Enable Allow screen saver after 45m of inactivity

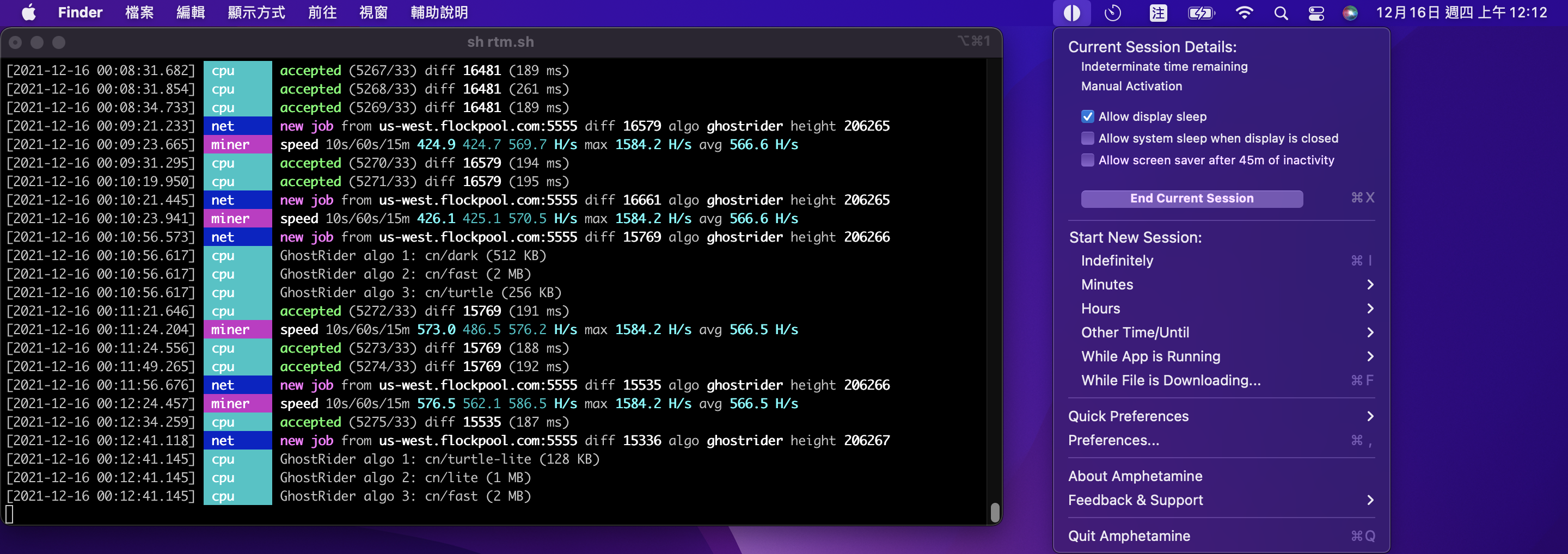click(1087, 160)
